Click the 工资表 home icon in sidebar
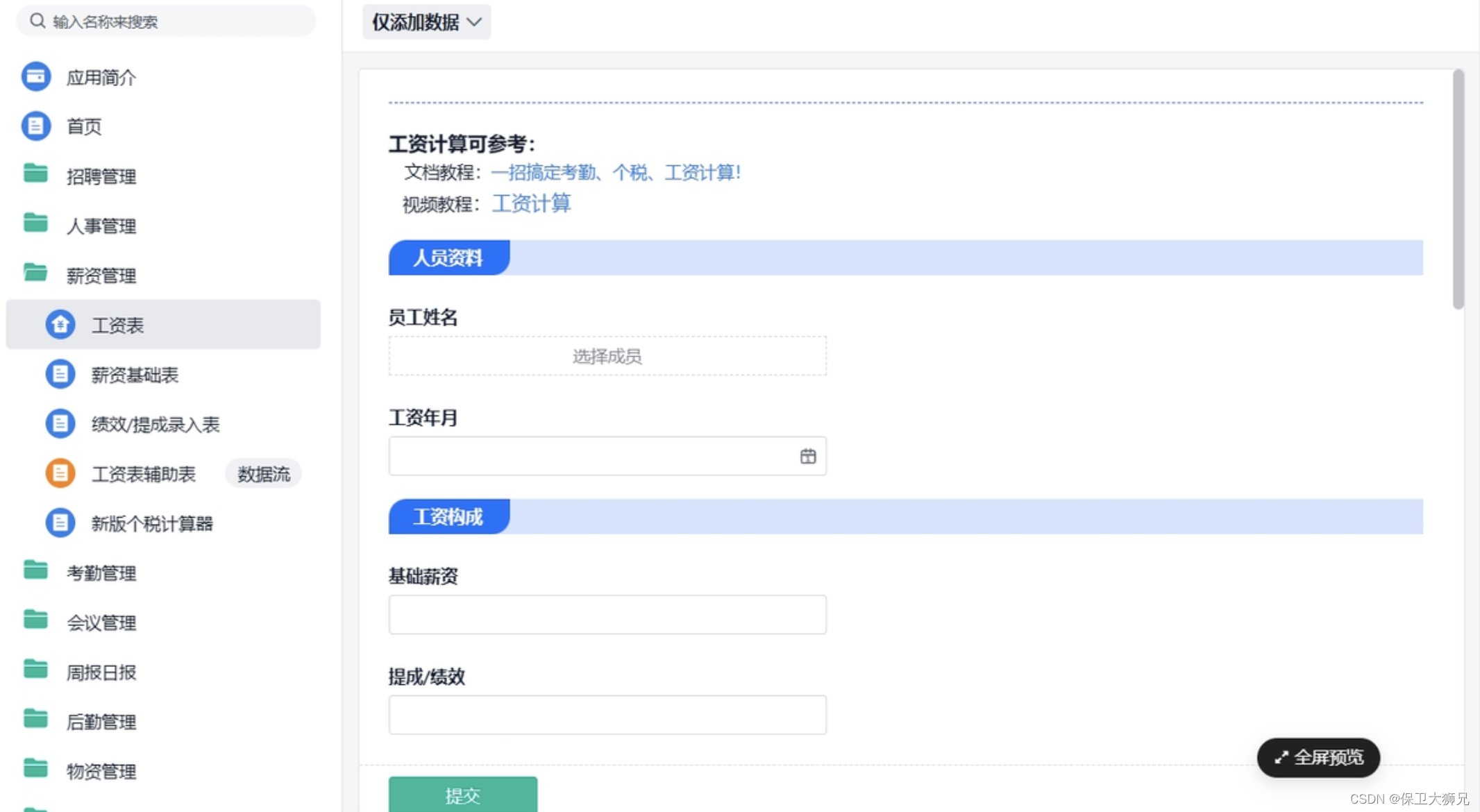This screenshot has height=812, width=1480. tap(60, 325)
